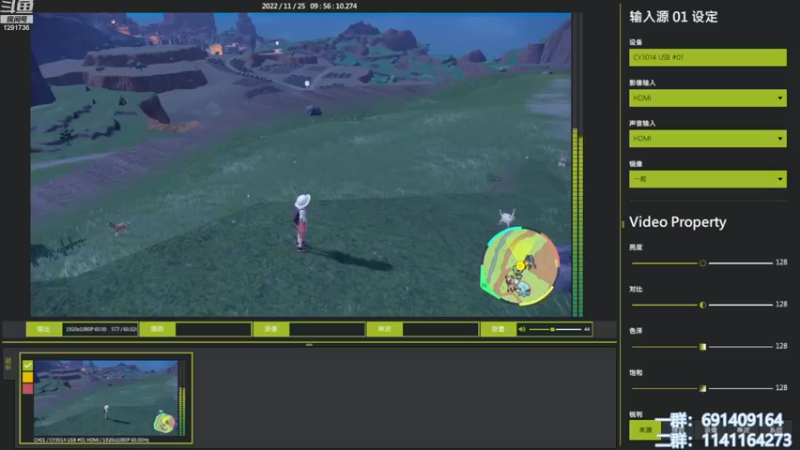Screen dimensions: 800x450
Task: Click the Video Property heading
Action: pyautogui.click(x=678, y=222)
